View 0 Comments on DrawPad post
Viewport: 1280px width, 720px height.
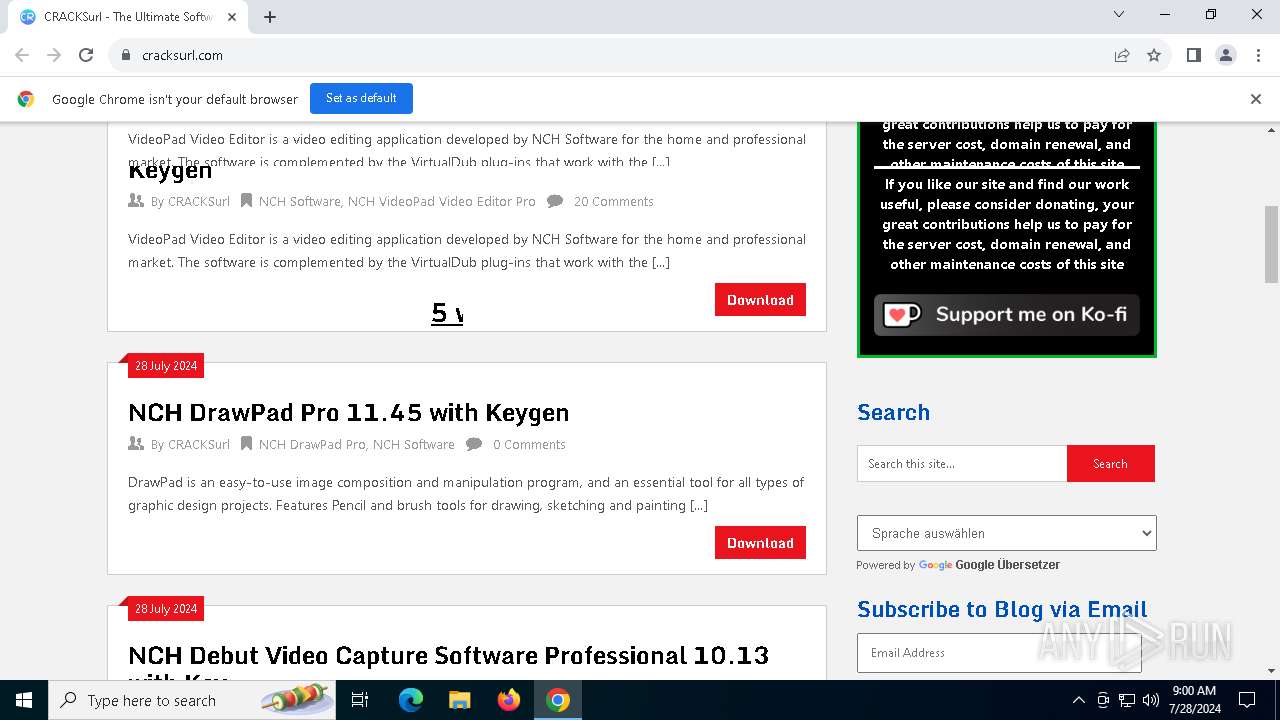click(529, 444)
